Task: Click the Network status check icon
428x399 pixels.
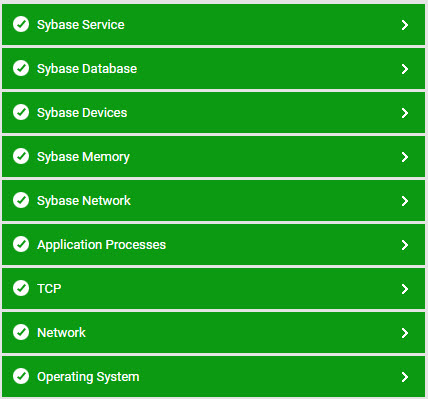Action: point(21,333)
